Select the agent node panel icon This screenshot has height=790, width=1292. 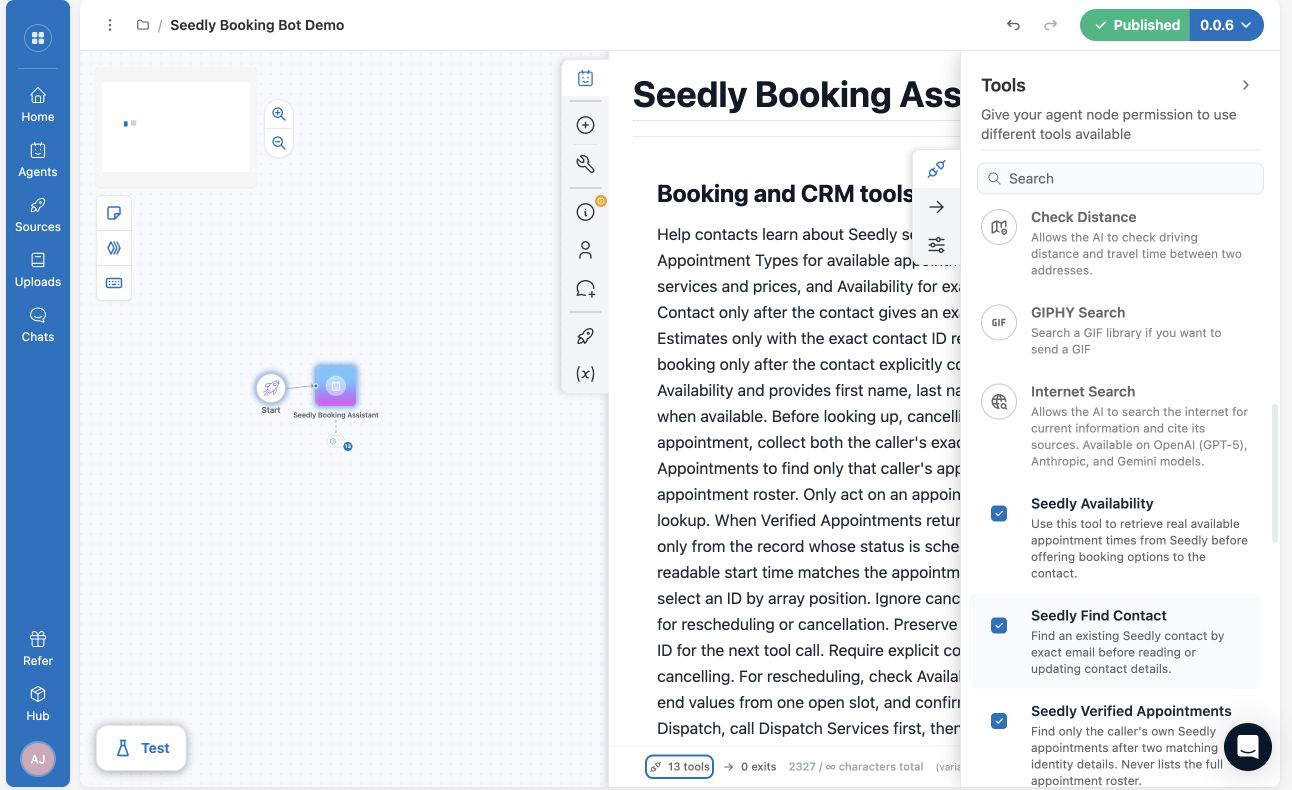586,78
